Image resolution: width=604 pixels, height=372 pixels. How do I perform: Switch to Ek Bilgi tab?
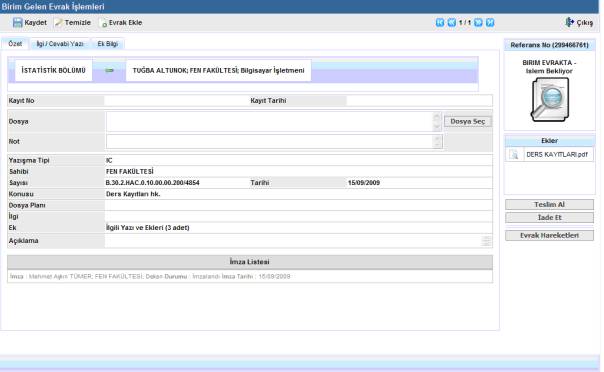coord(107,44)
